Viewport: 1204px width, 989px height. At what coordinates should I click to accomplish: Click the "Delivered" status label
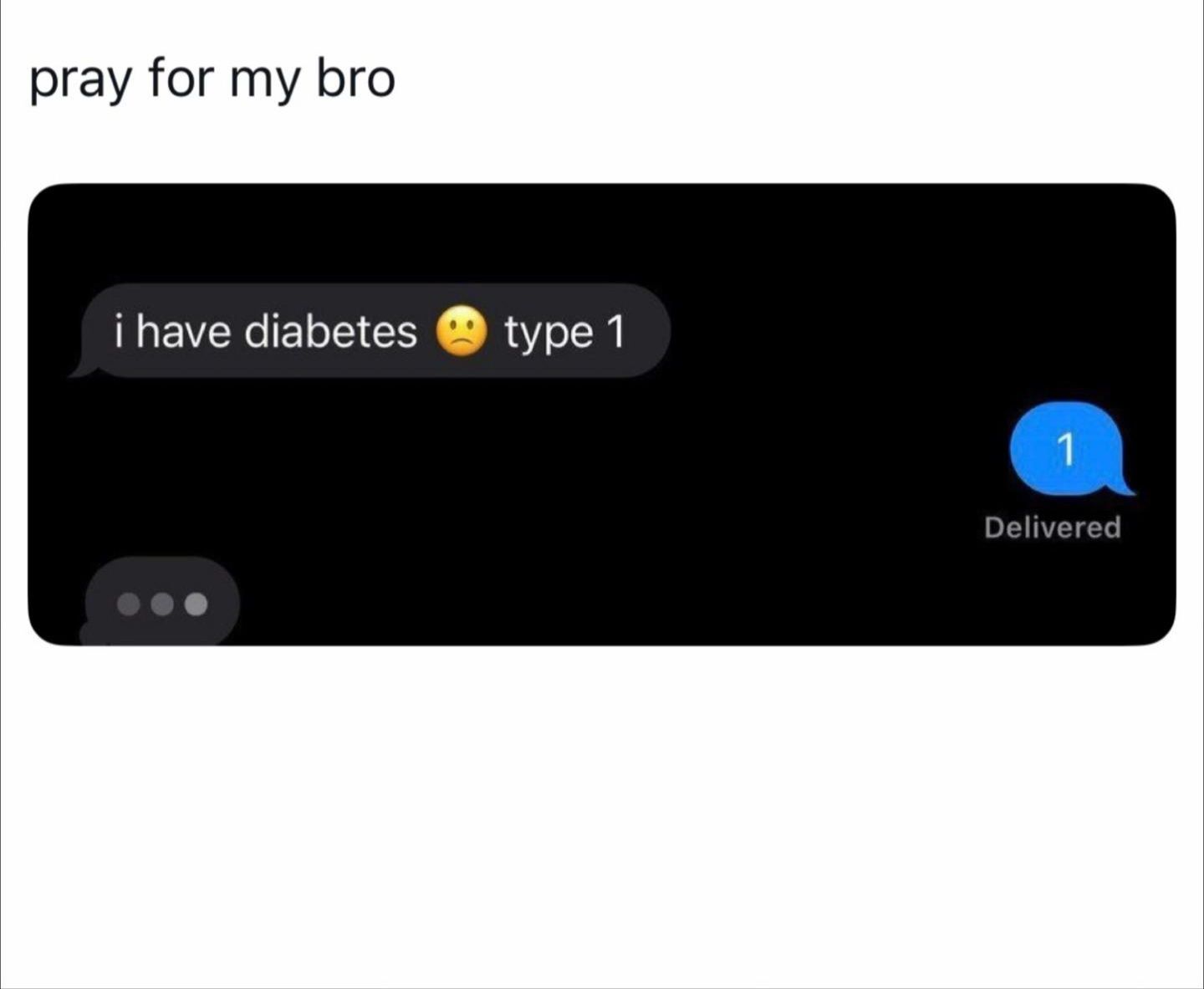coord(1052,528)
